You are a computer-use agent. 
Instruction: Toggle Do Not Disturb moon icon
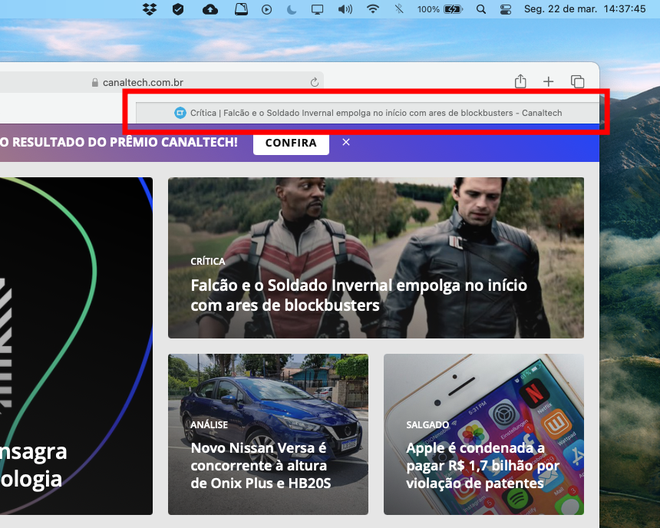click(x=291, y=9)
